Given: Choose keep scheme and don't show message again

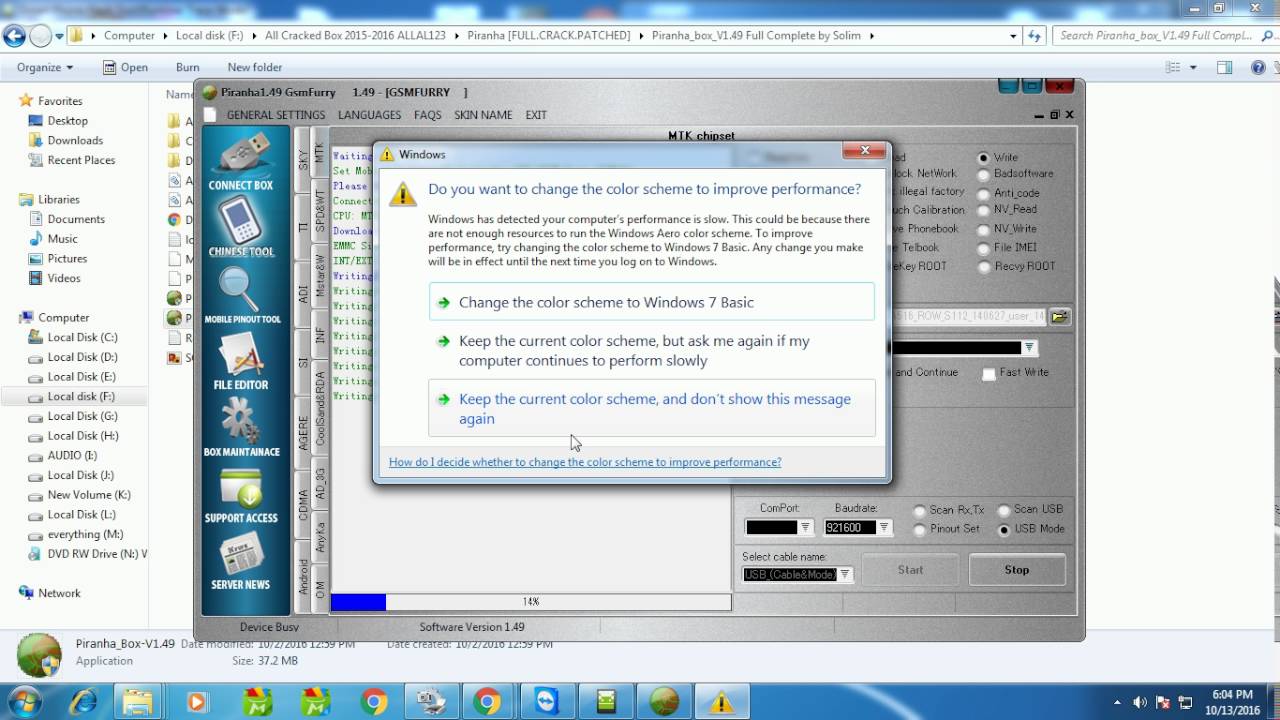Looking at the screenshot, I should click(x=652, y=408).
